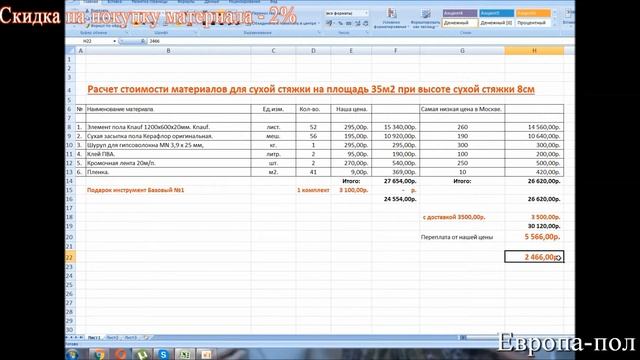The width and height of the screenshot is (640, 360).
Task: Open the Главная ribbon tab
Action: [x=91, y=2]
